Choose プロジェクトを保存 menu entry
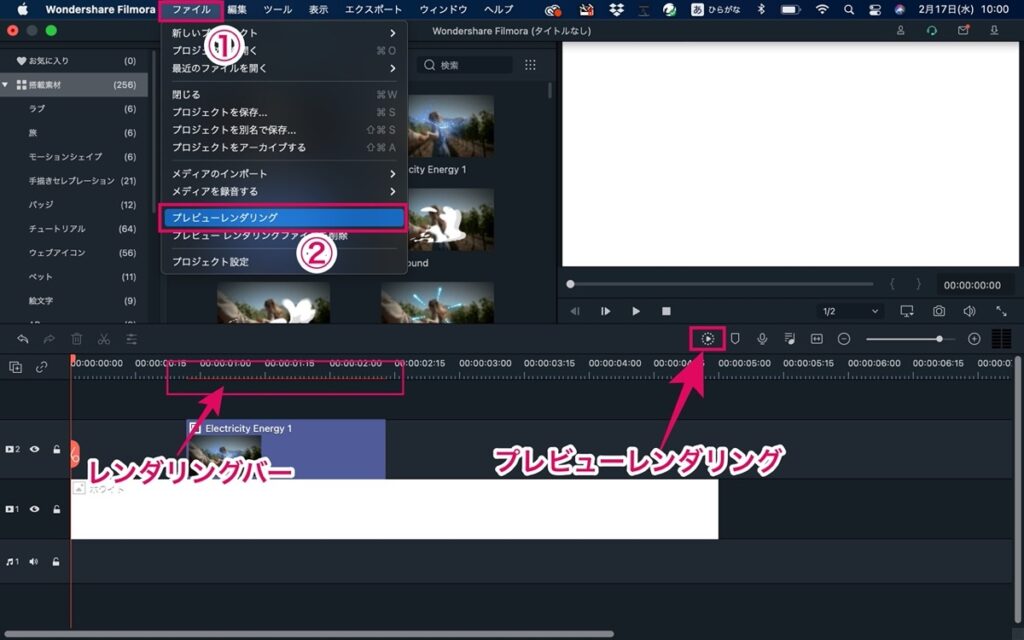 point(283,112)
